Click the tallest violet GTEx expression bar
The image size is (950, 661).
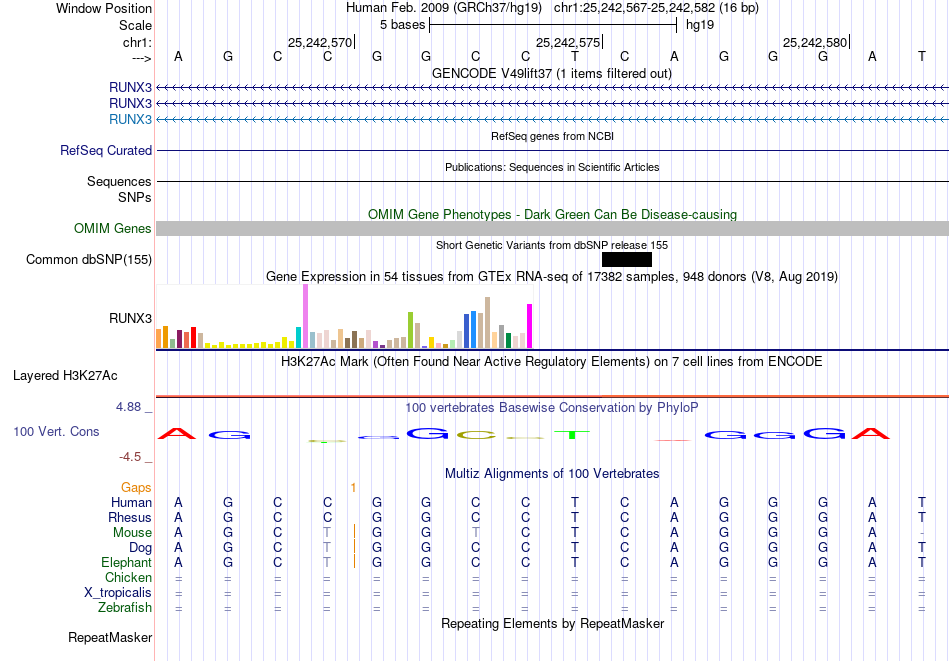click(305, 316)
